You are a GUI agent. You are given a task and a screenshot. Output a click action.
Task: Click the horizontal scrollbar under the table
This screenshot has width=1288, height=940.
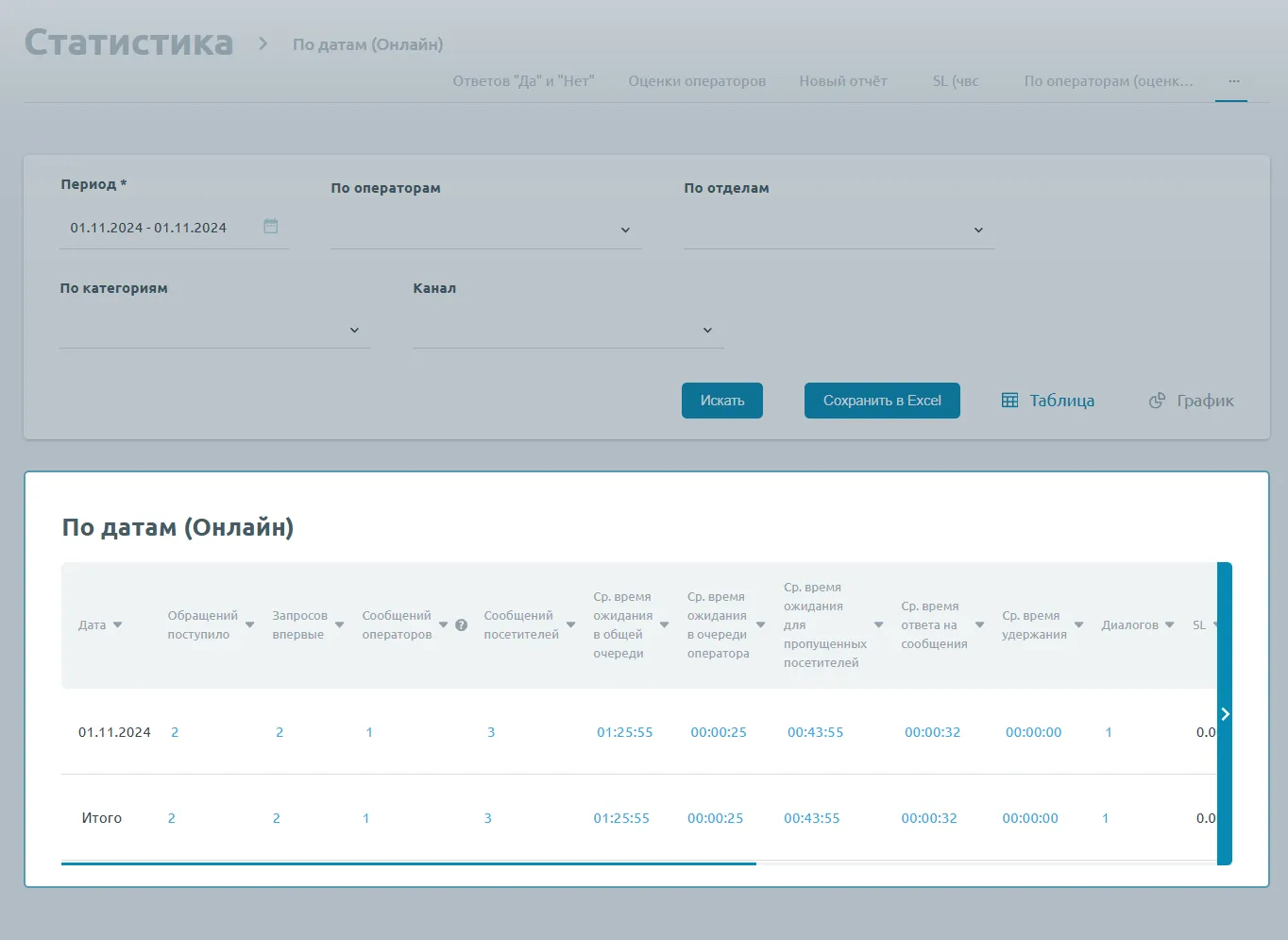point(408,863)
